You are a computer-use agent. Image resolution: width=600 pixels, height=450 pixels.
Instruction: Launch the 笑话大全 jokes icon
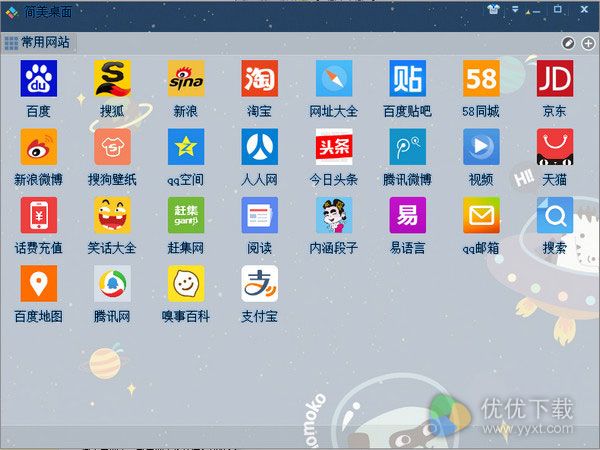[x=112, y=215]
